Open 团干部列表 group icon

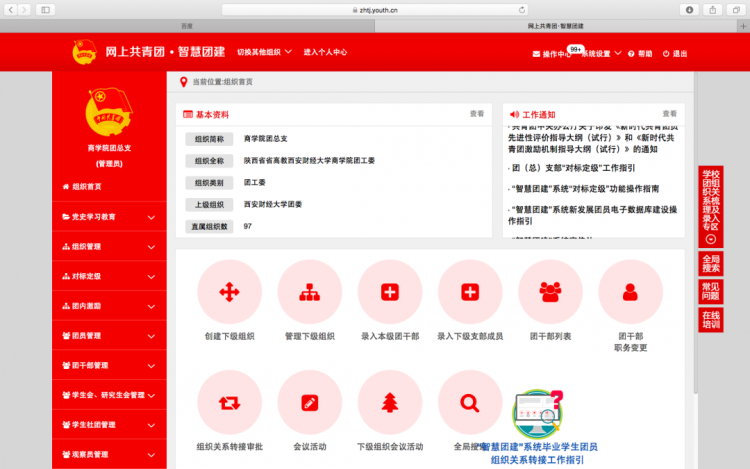[550, 292]
